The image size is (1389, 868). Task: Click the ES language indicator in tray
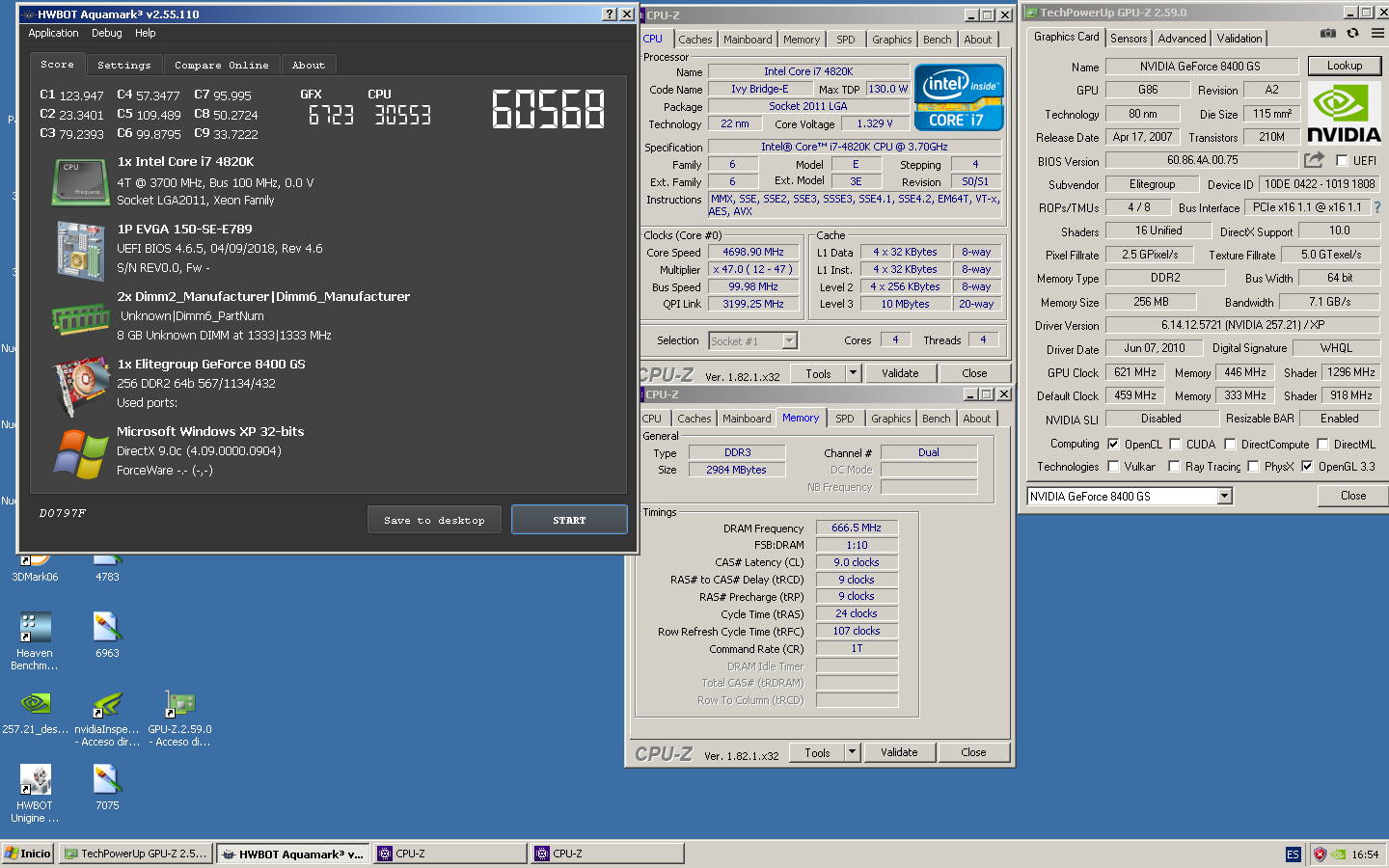click(1294, 854)
